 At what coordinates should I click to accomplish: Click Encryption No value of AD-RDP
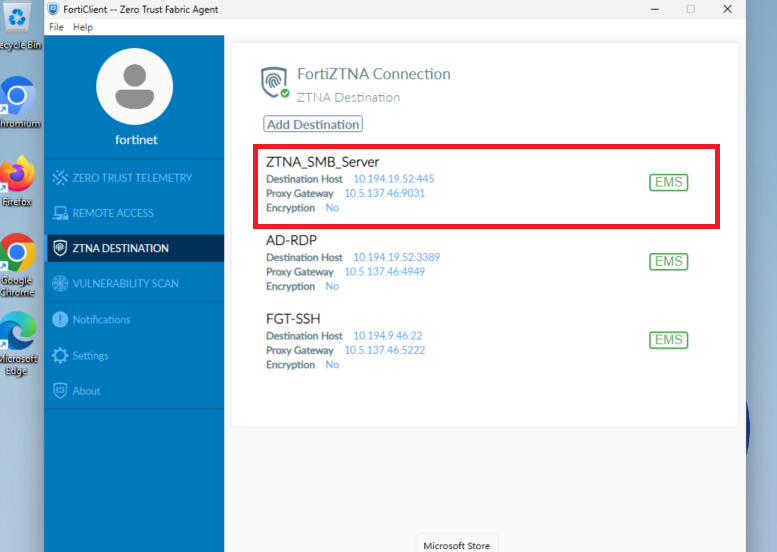(332, 286)
